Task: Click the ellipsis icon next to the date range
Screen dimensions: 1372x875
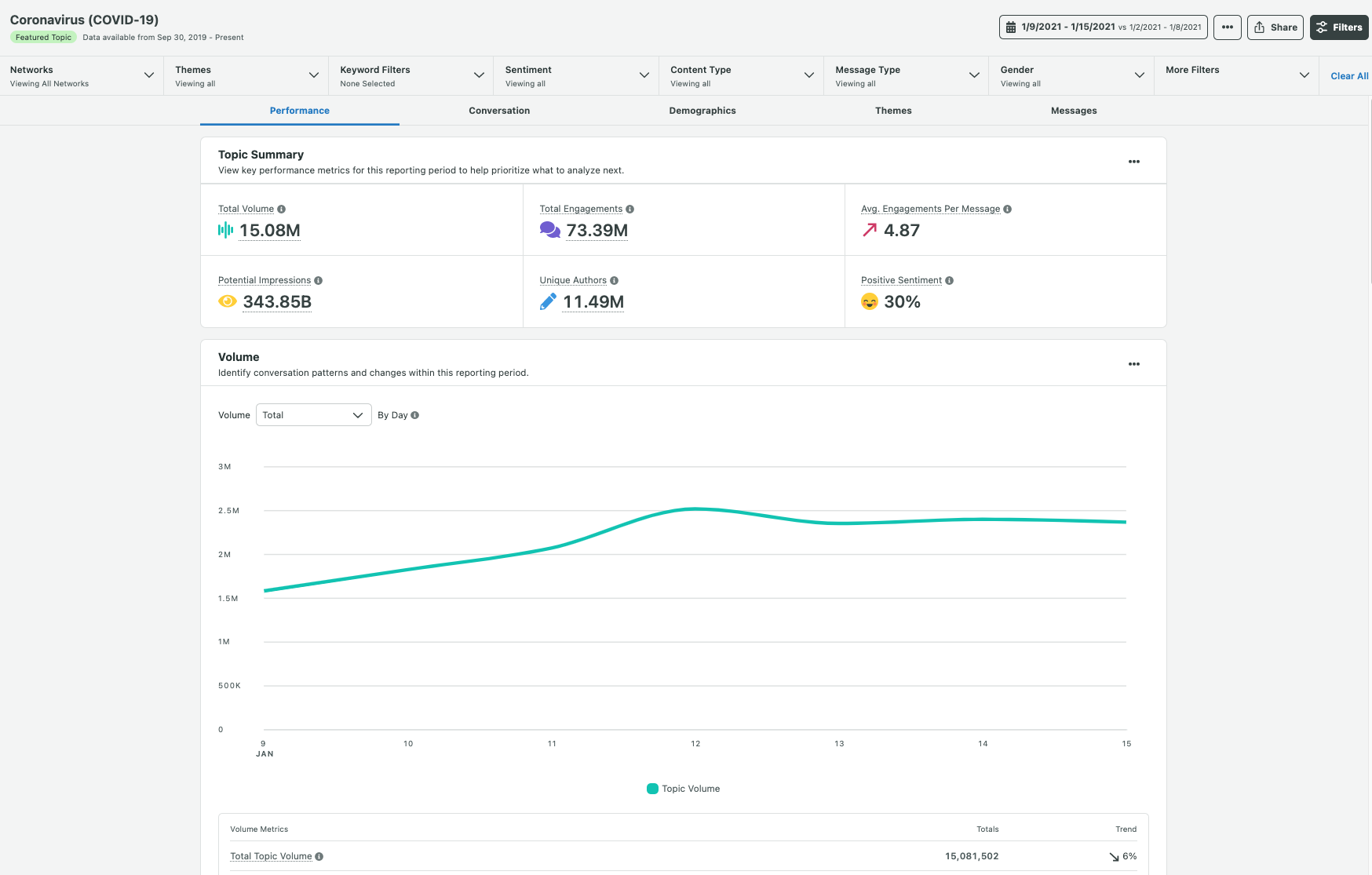Action: click(1227, 27)
